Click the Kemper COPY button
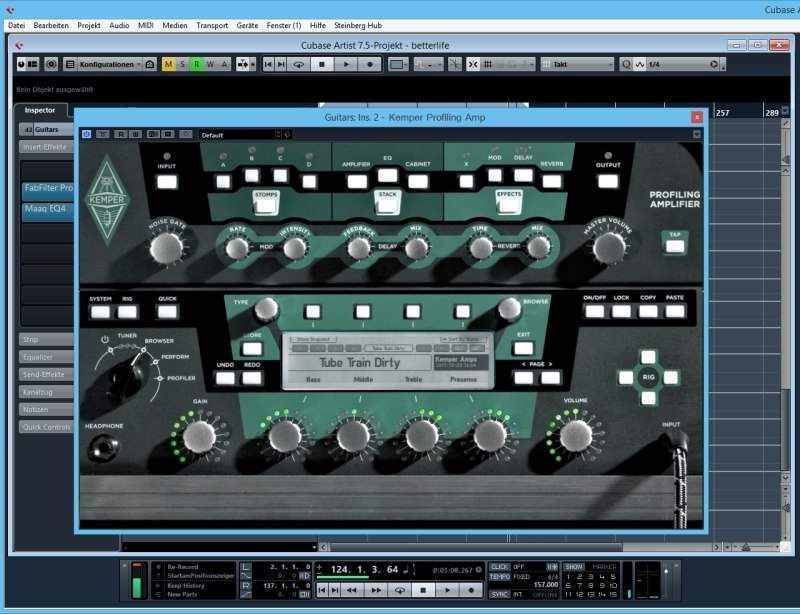This screenshot has width=800, height=614. pyautogui.click(x=648, y=311)
